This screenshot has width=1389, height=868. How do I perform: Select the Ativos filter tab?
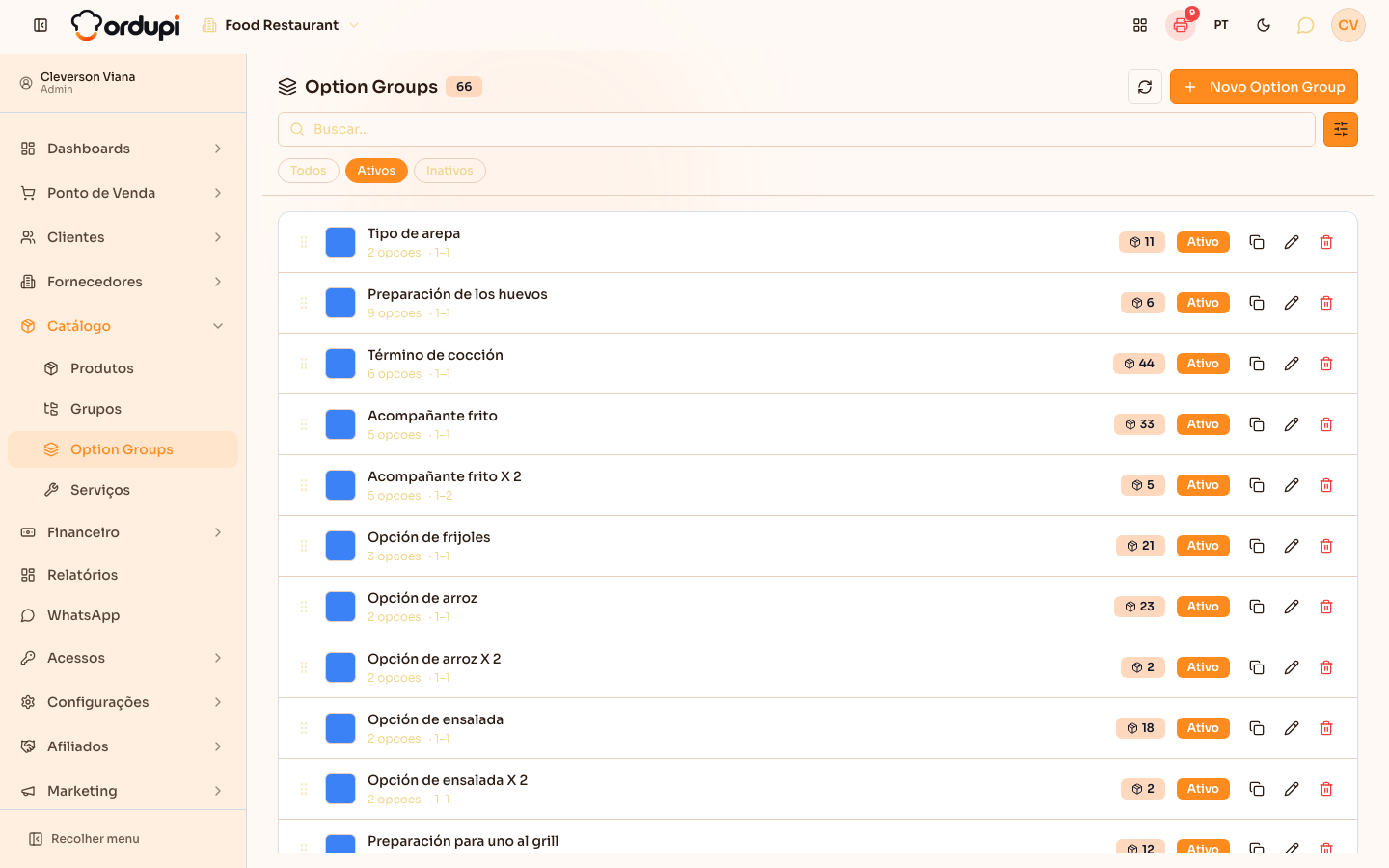pos(376,171)
